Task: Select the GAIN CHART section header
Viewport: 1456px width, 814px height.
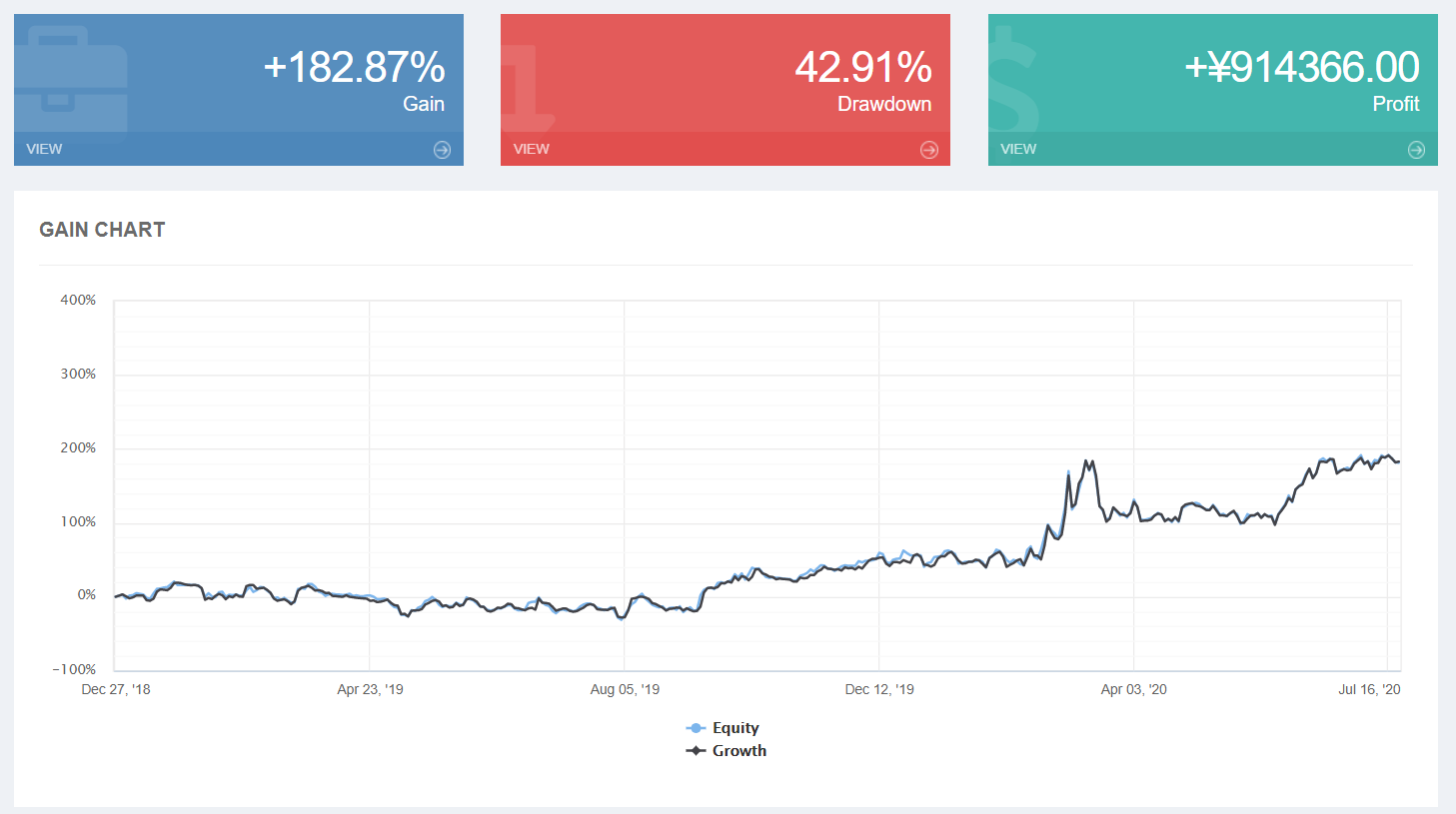Action: (x=101, y=229)
